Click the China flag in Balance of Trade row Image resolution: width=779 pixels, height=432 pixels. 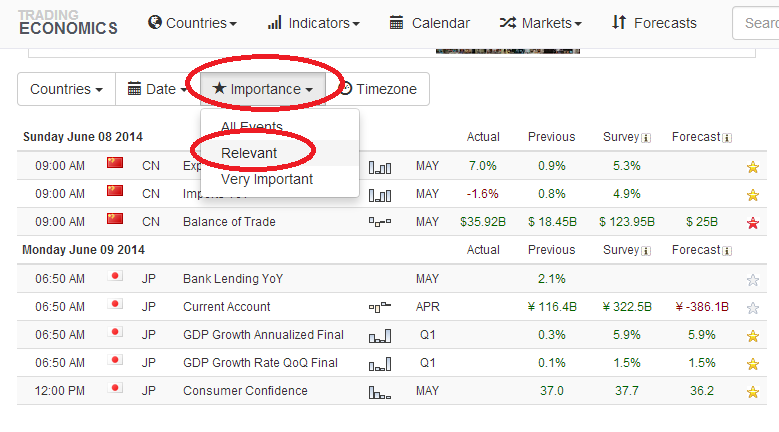pyautogui.click(x=115, y=221)
